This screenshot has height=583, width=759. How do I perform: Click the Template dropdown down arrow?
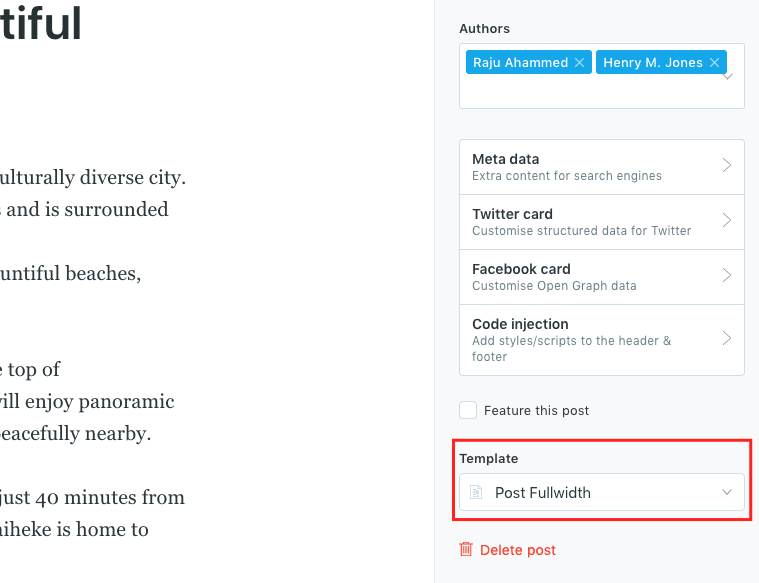click(727, 493)
